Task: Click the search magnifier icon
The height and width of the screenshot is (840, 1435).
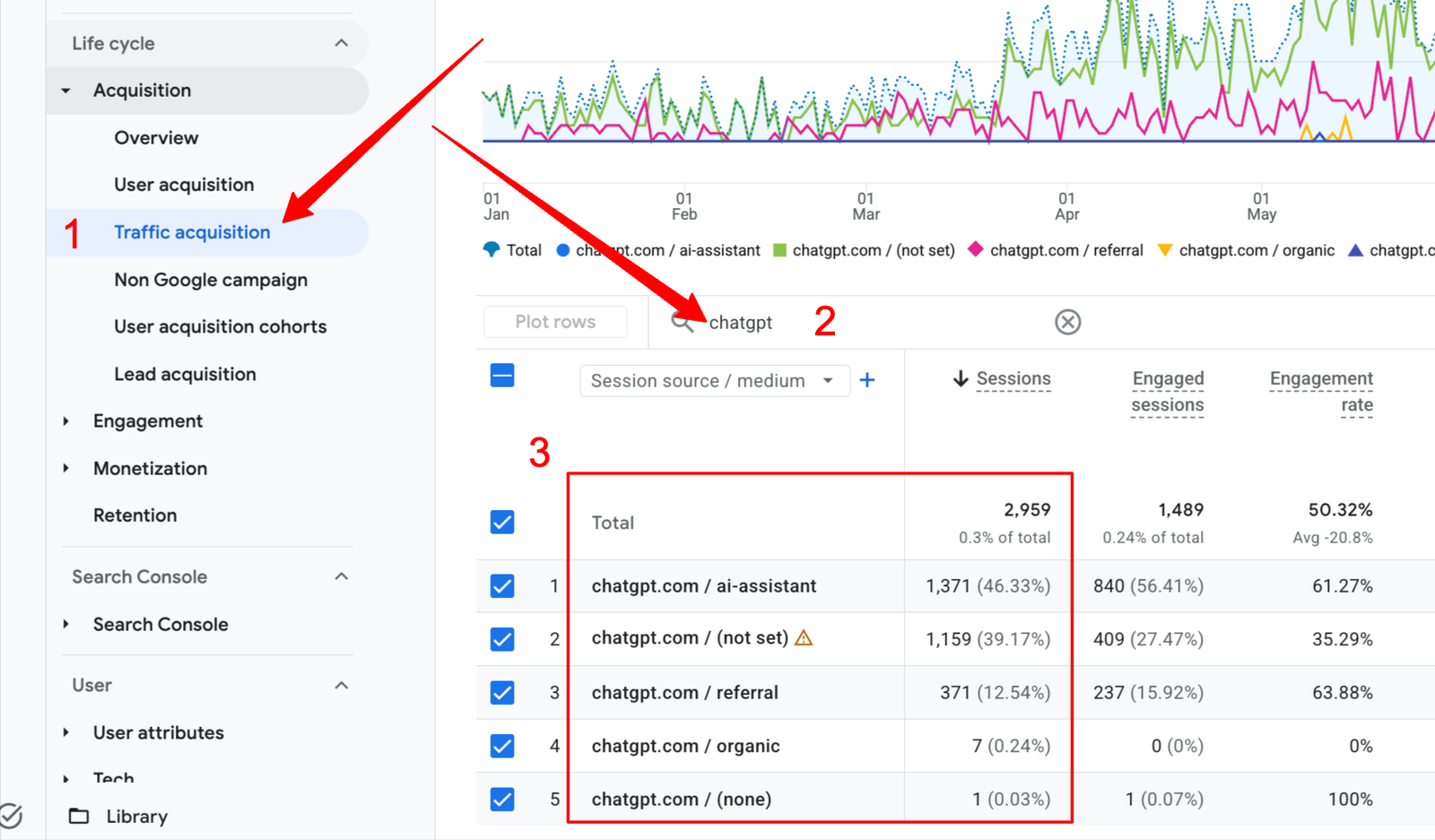Action: click(682, 323)
